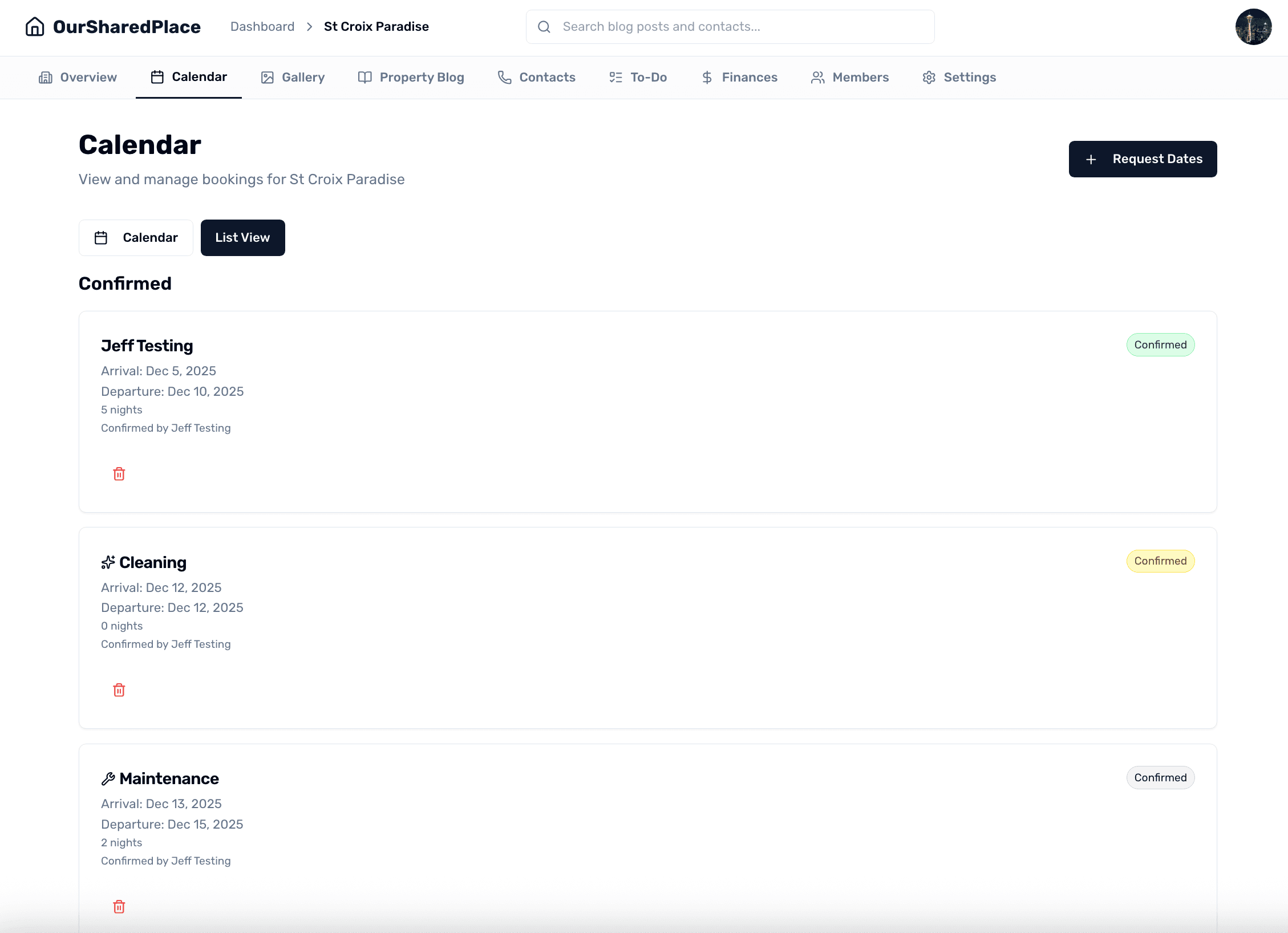This screenshot has height=933, width=1288.
Task: Click the green Confirmed badge on Jeff Testing
Action: click(x=1160, y=345)
